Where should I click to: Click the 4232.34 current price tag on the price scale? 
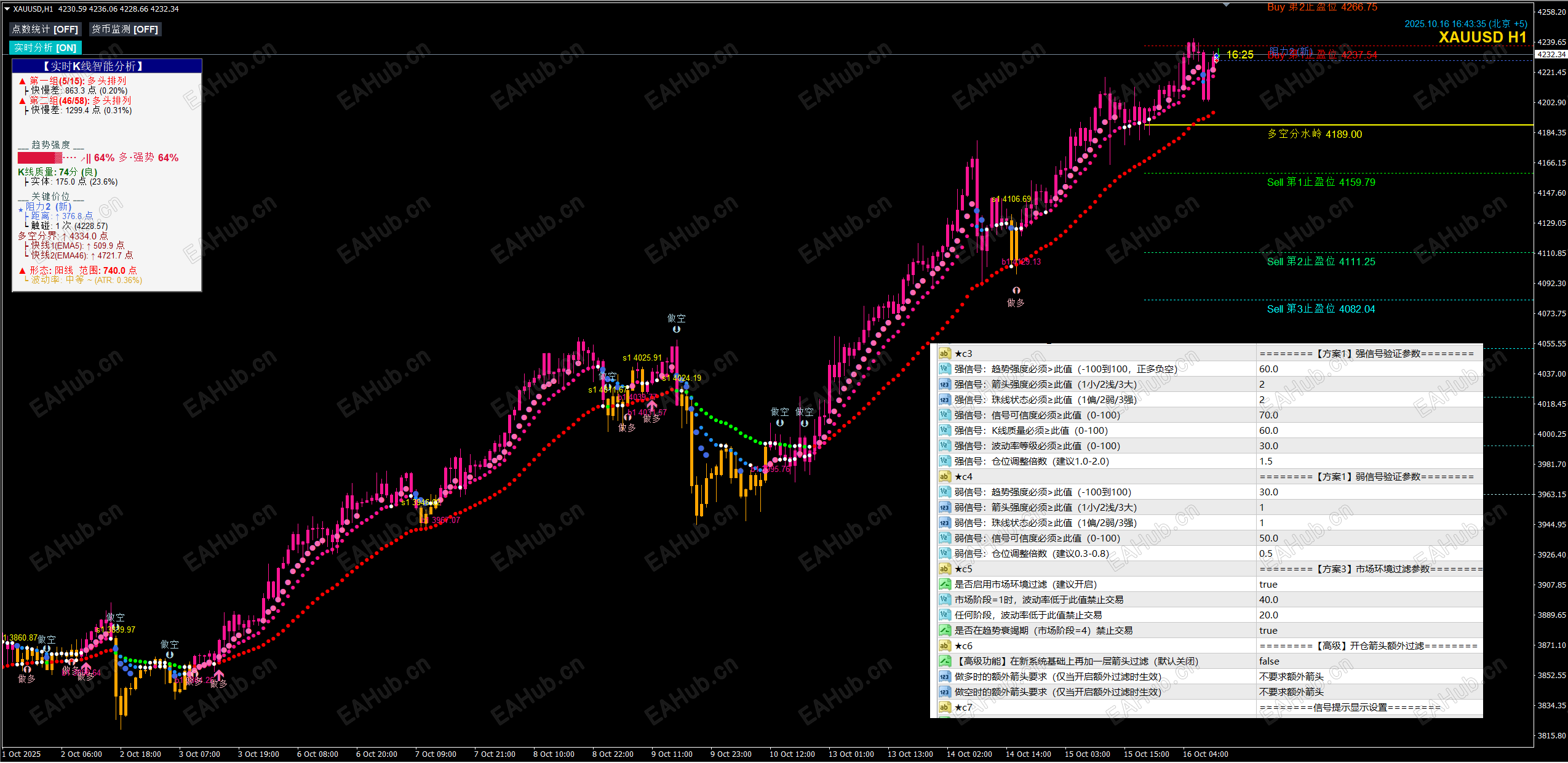coord(1550,54)
